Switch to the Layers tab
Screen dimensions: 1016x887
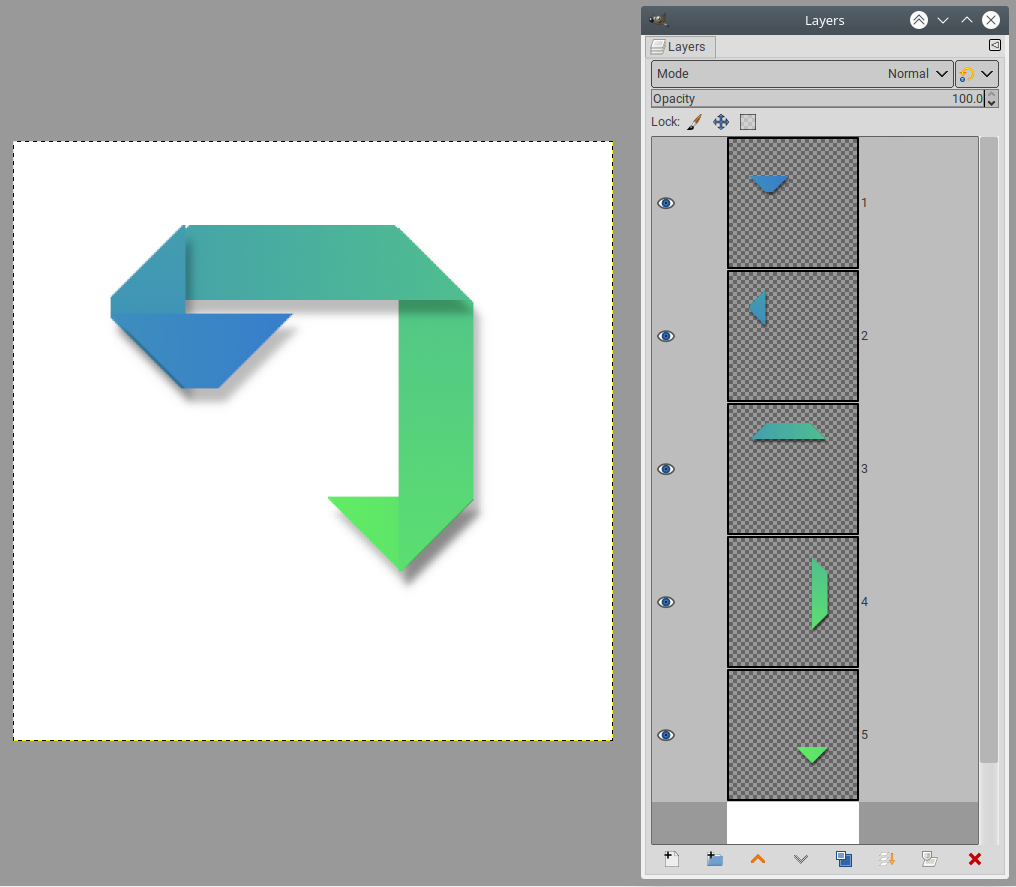680,47
